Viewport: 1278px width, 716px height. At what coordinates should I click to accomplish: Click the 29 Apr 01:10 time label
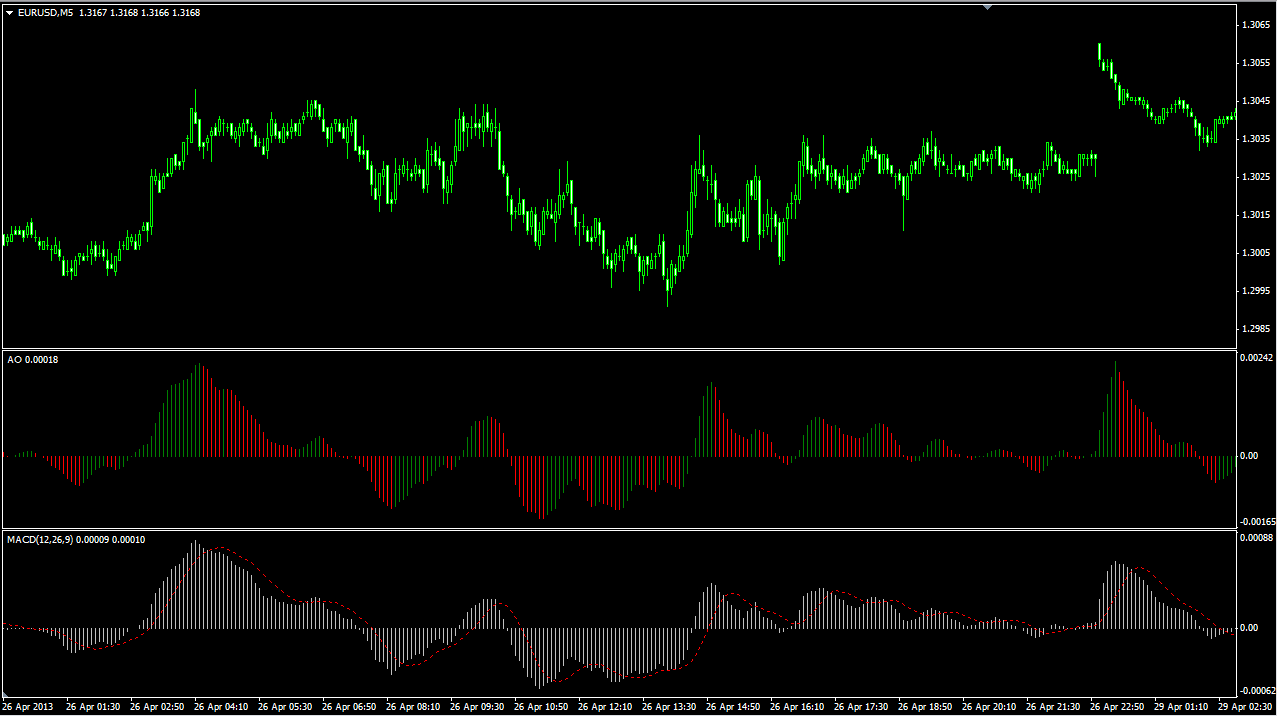[x=1183, y=707]
